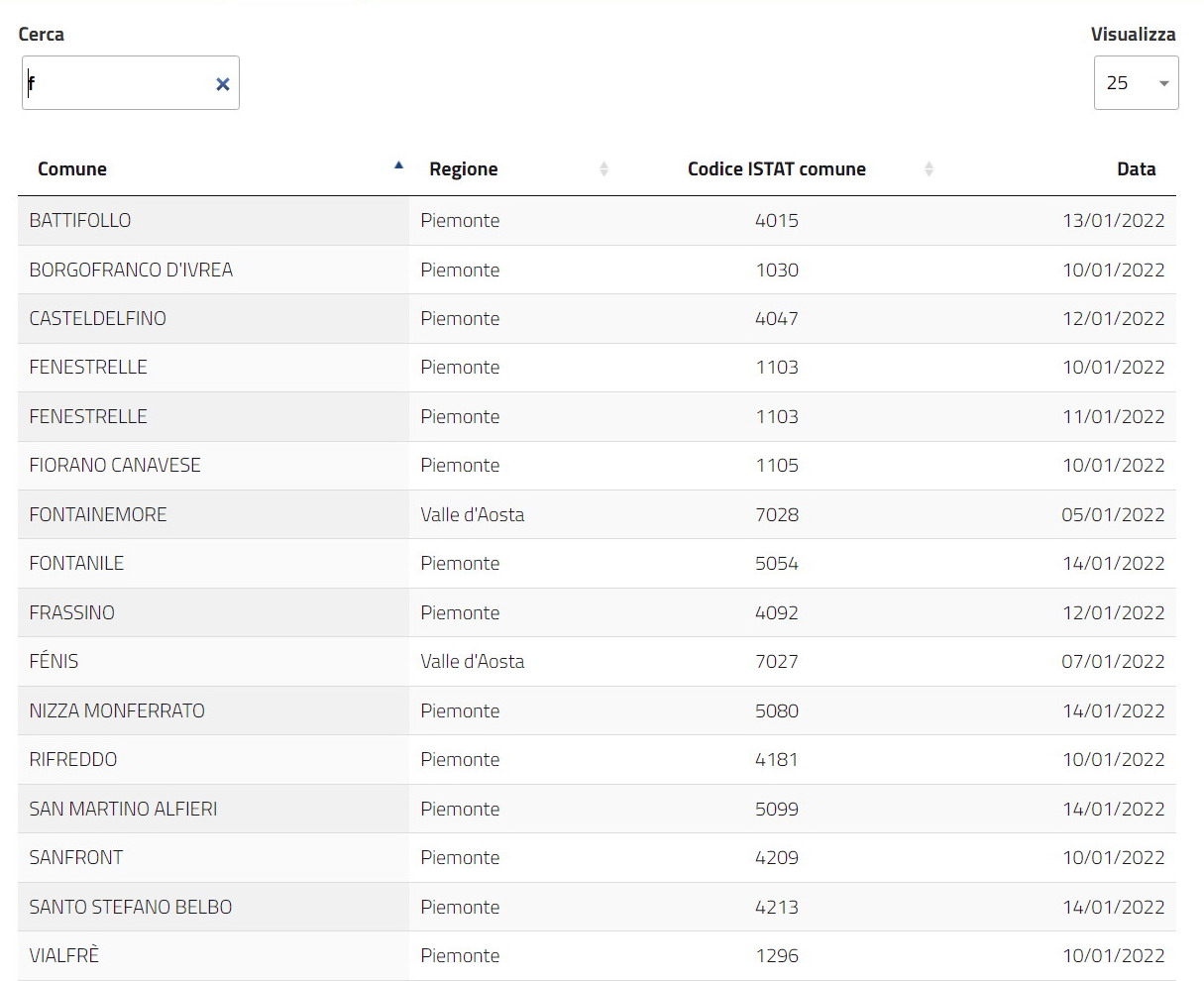This screenshot has height=981, width=1204.
Task: Select the SAN MARTINO ALFIERI row
Action: coord(123,810)
